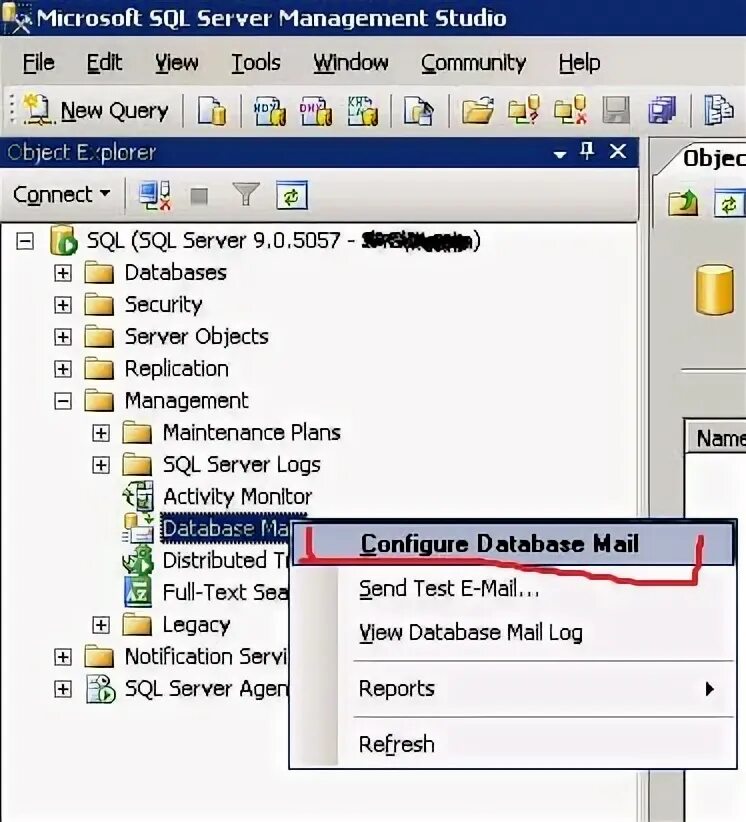Click the Filter funnel icon

click(245, 195)
